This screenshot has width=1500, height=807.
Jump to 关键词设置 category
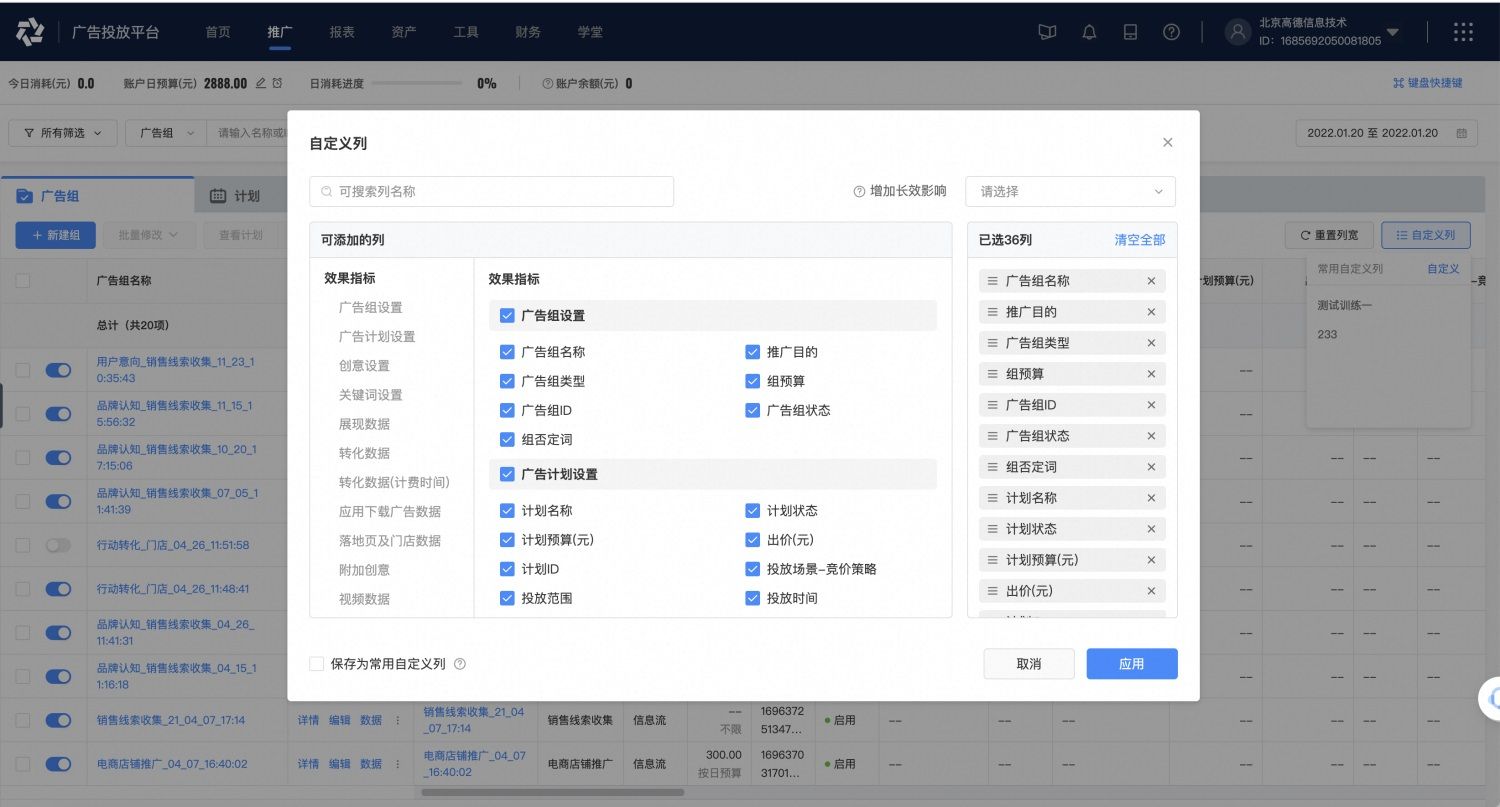370,395
